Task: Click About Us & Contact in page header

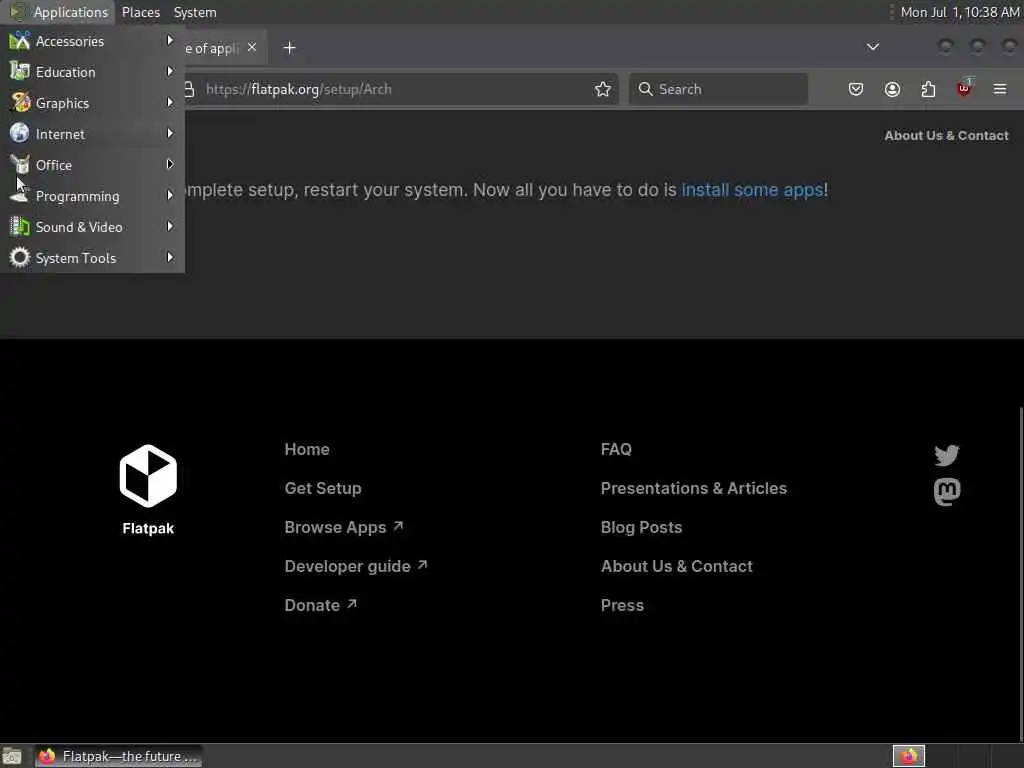Action: 946,136
